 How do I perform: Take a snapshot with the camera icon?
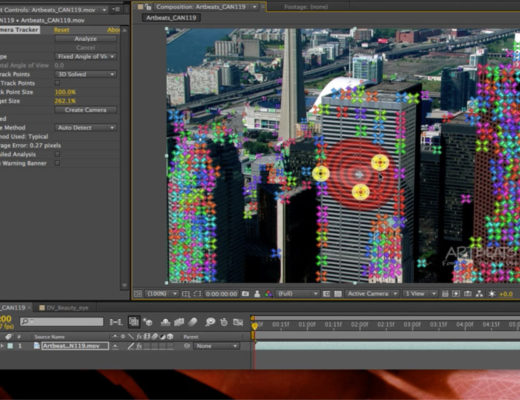point(245,294)
